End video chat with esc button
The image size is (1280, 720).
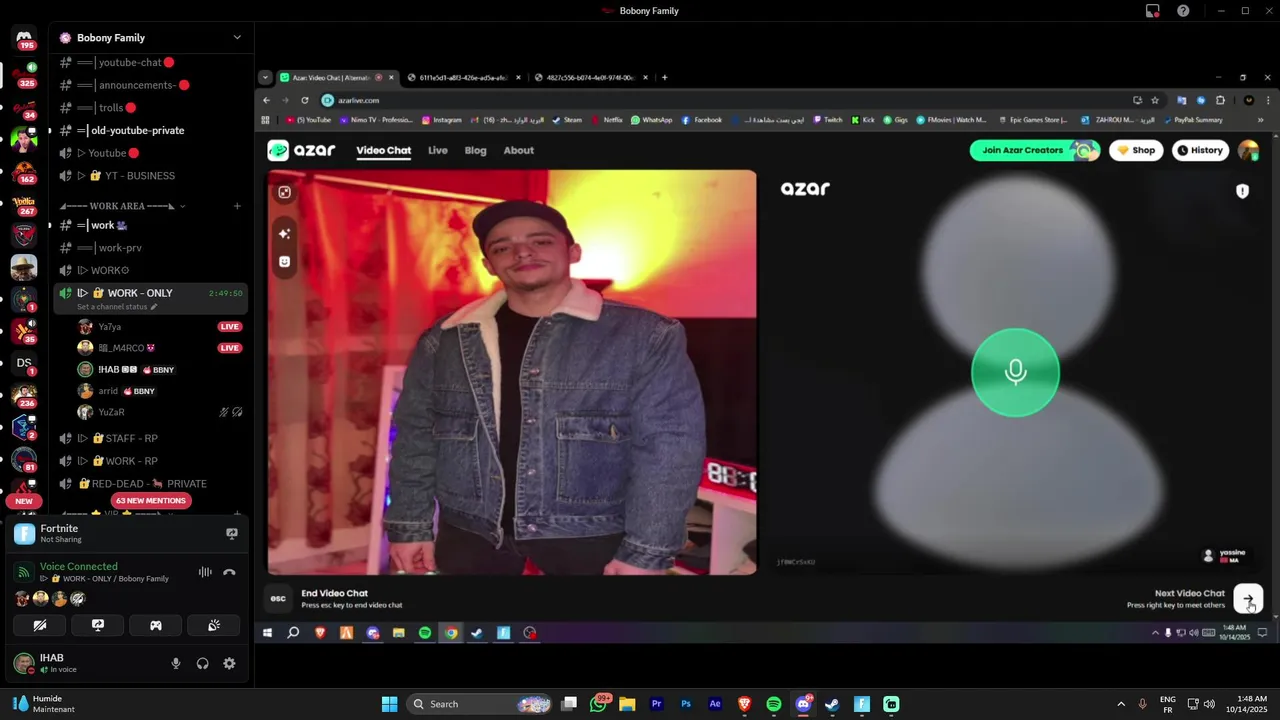(x=279, y=598)
